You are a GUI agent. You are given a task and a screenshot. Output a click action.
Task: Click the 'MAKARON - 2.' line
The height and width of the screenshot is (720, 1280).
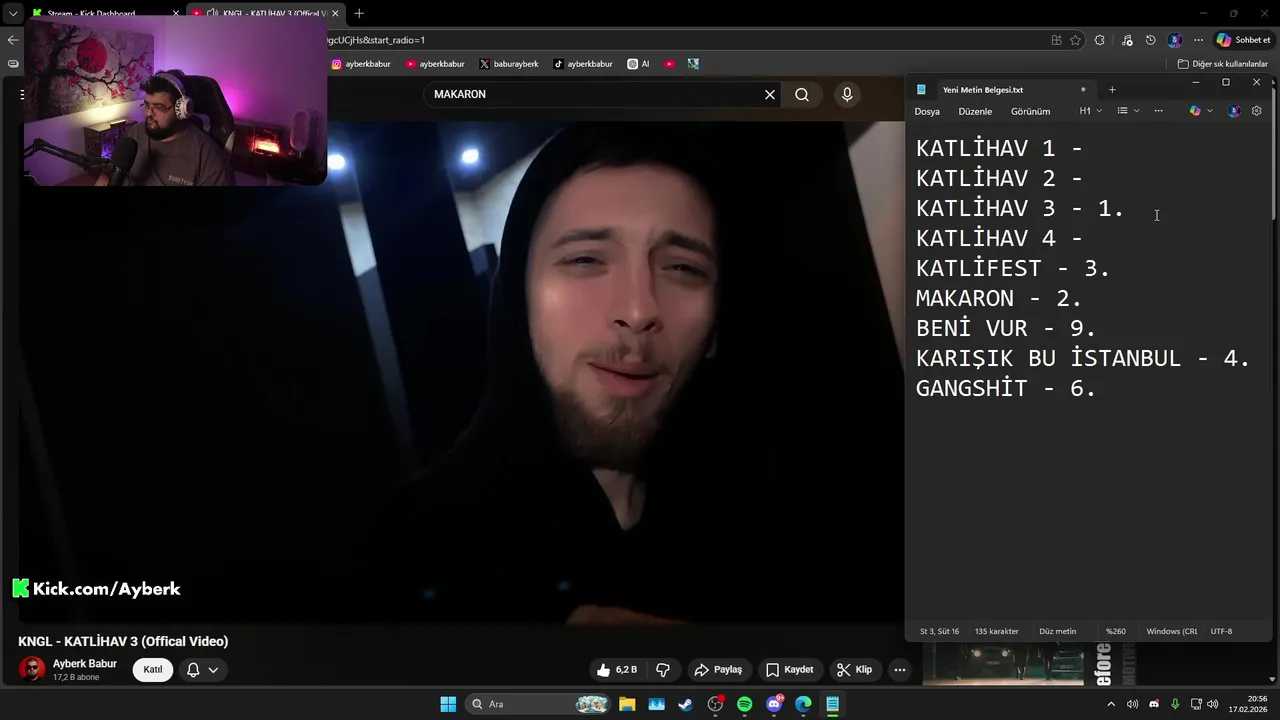(999, 298)
